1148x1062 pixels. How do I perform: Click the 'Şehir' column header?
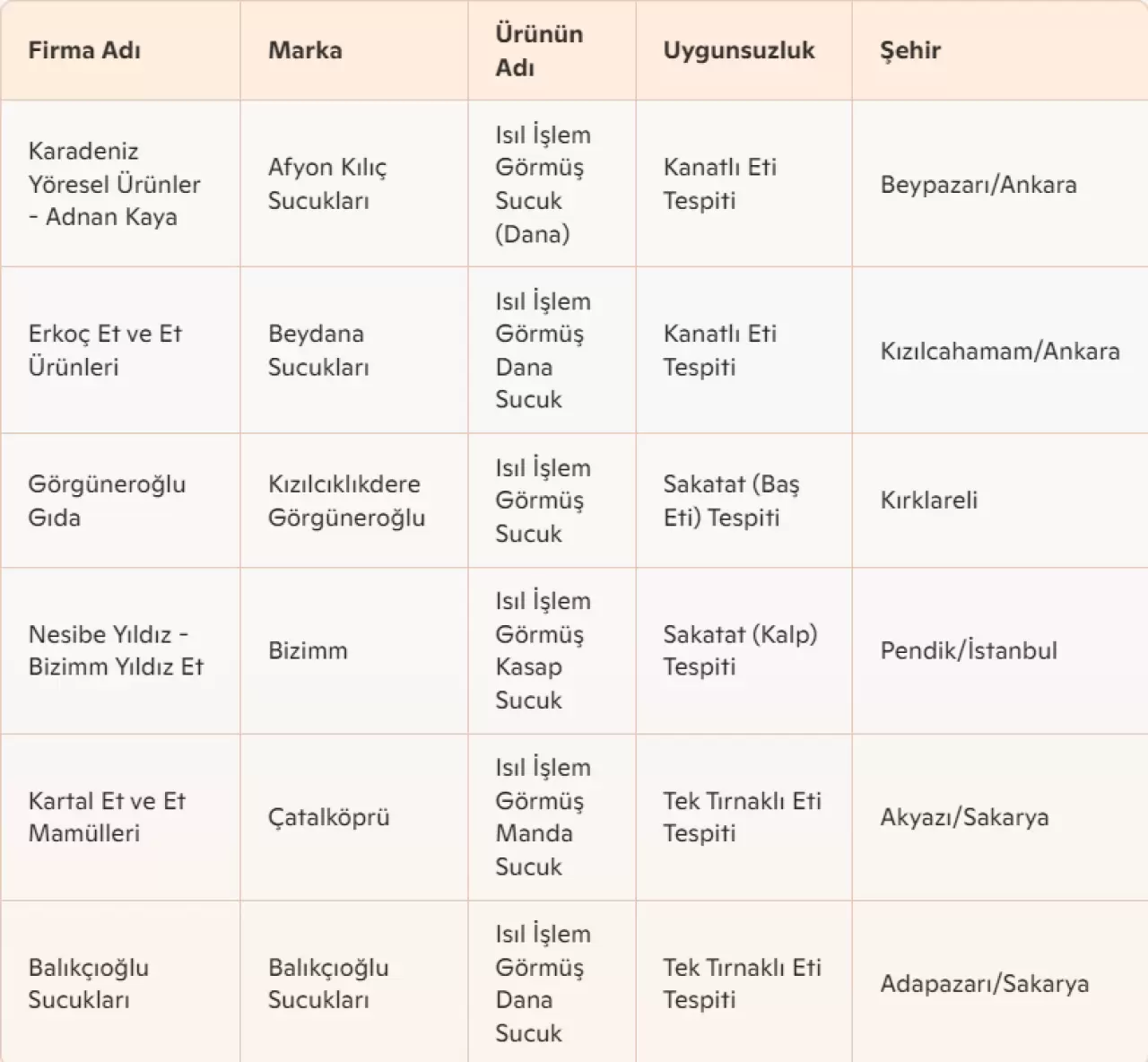click(x=910, y=50)
